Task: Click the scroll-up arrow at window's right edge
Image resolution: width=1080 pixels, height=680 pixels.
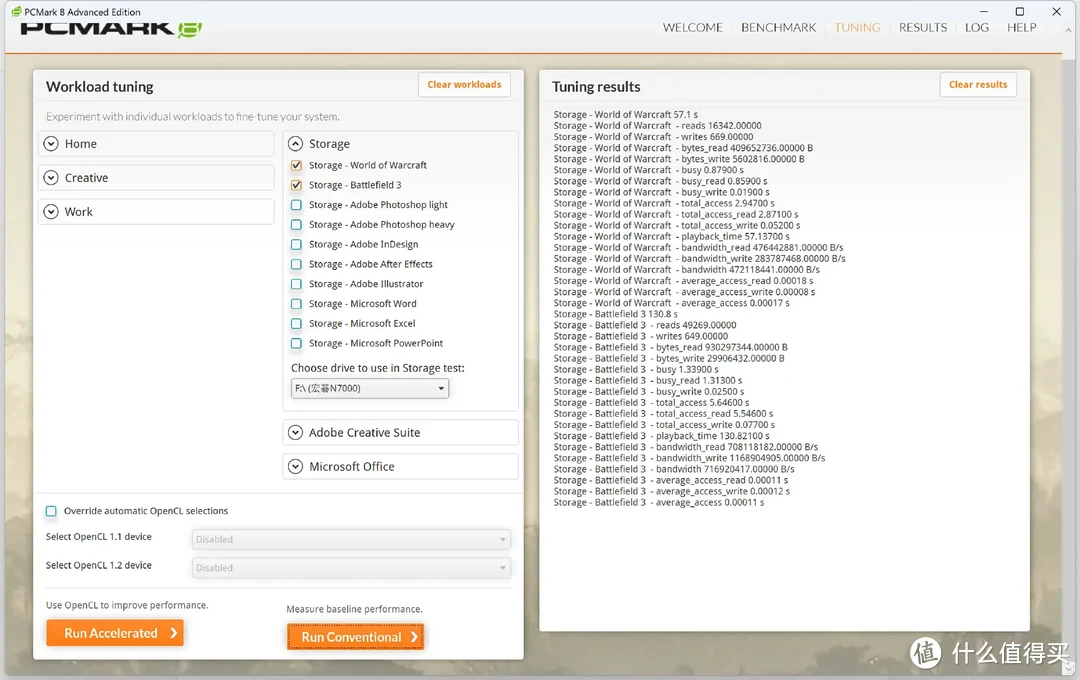Action: click(1068, 30)
